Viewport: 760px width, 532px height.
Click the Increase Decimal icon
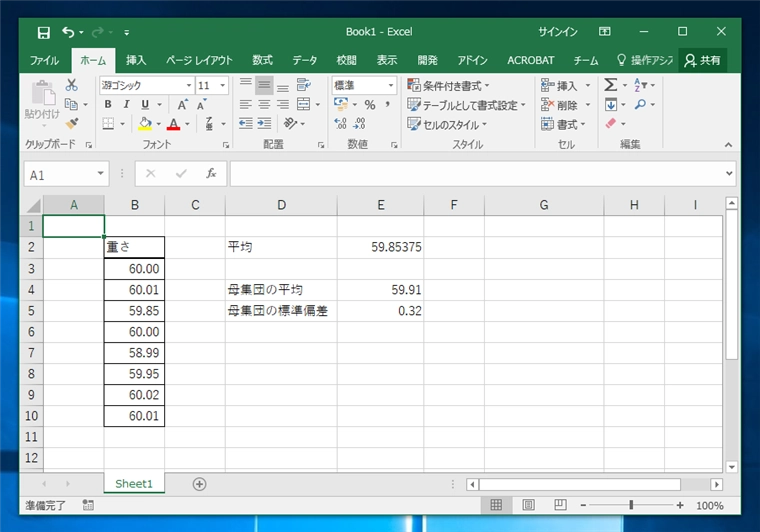click(340, 124)
